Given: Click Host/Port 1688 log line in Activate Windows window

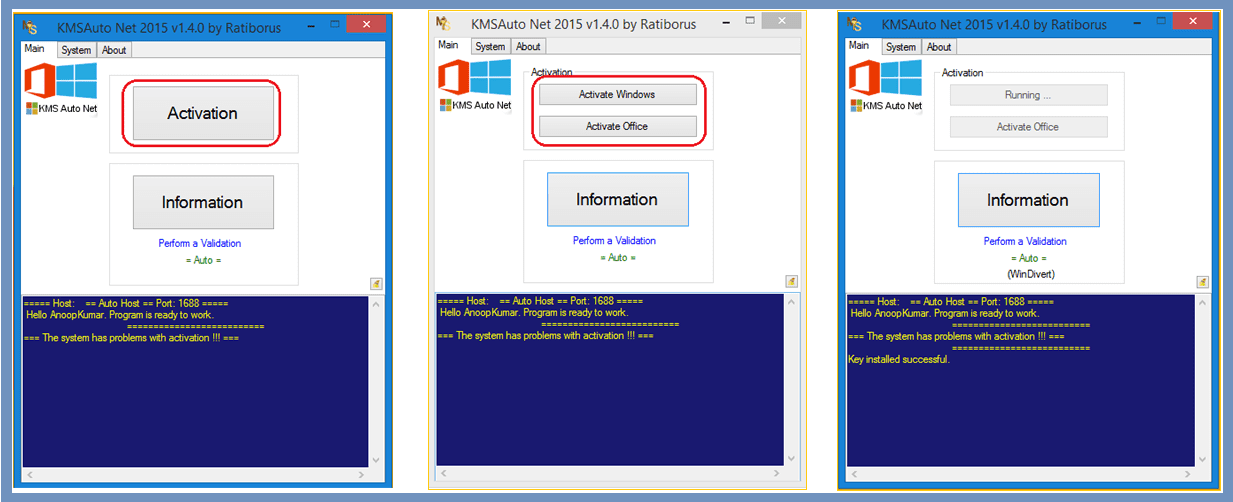Looking at the screenshot, I should [x=540, y=300].
